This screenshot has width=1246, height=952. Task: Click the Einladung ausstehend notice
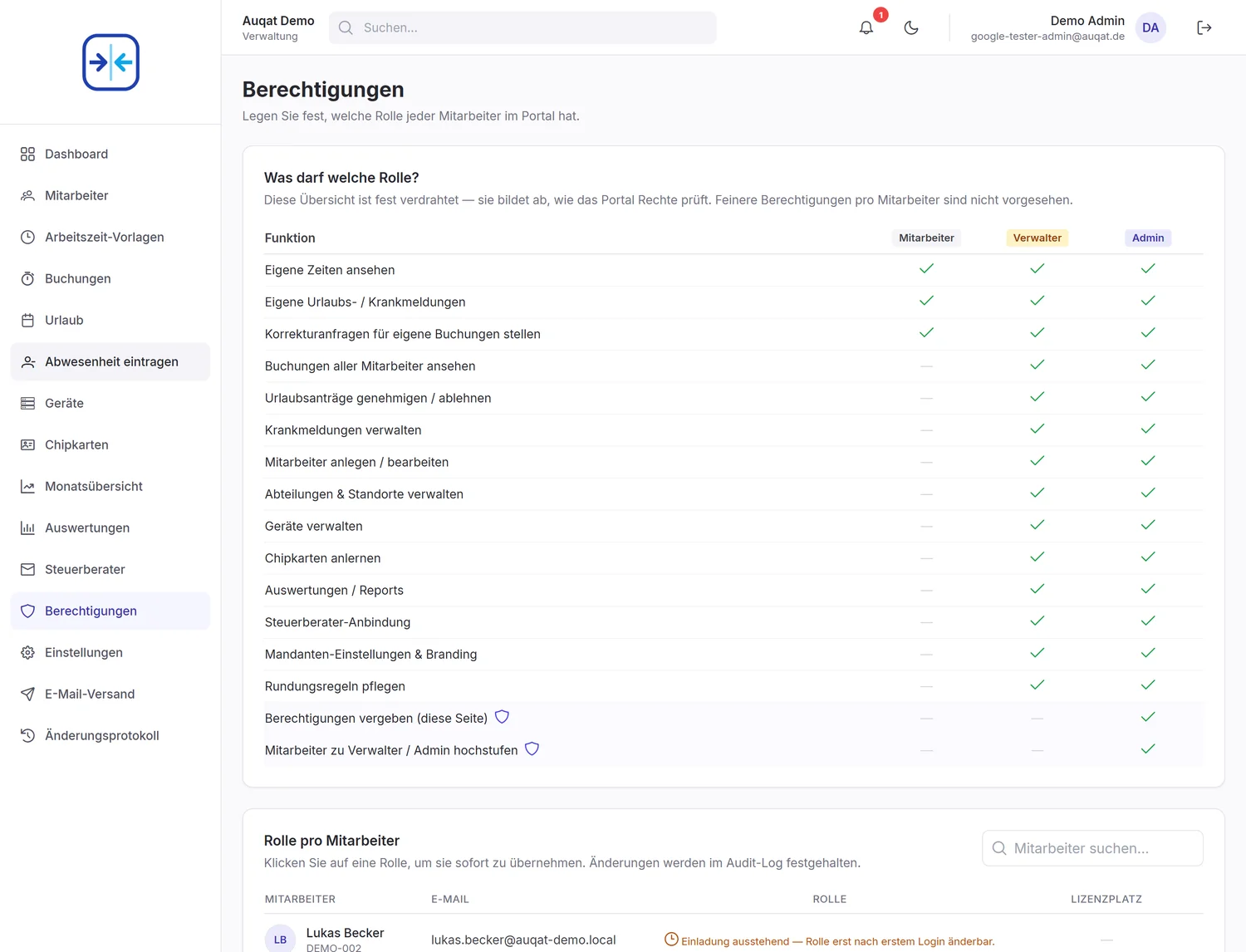pyautogui.click(x=829, y=940)
